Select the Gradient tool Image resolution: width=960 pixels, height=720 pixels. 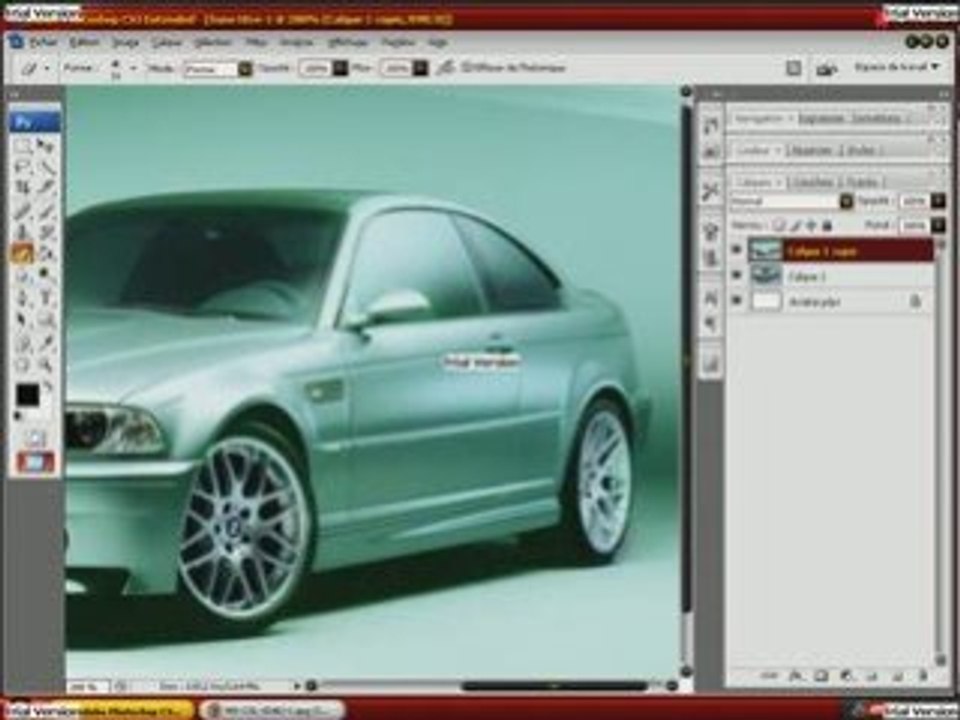click(45, 253)
